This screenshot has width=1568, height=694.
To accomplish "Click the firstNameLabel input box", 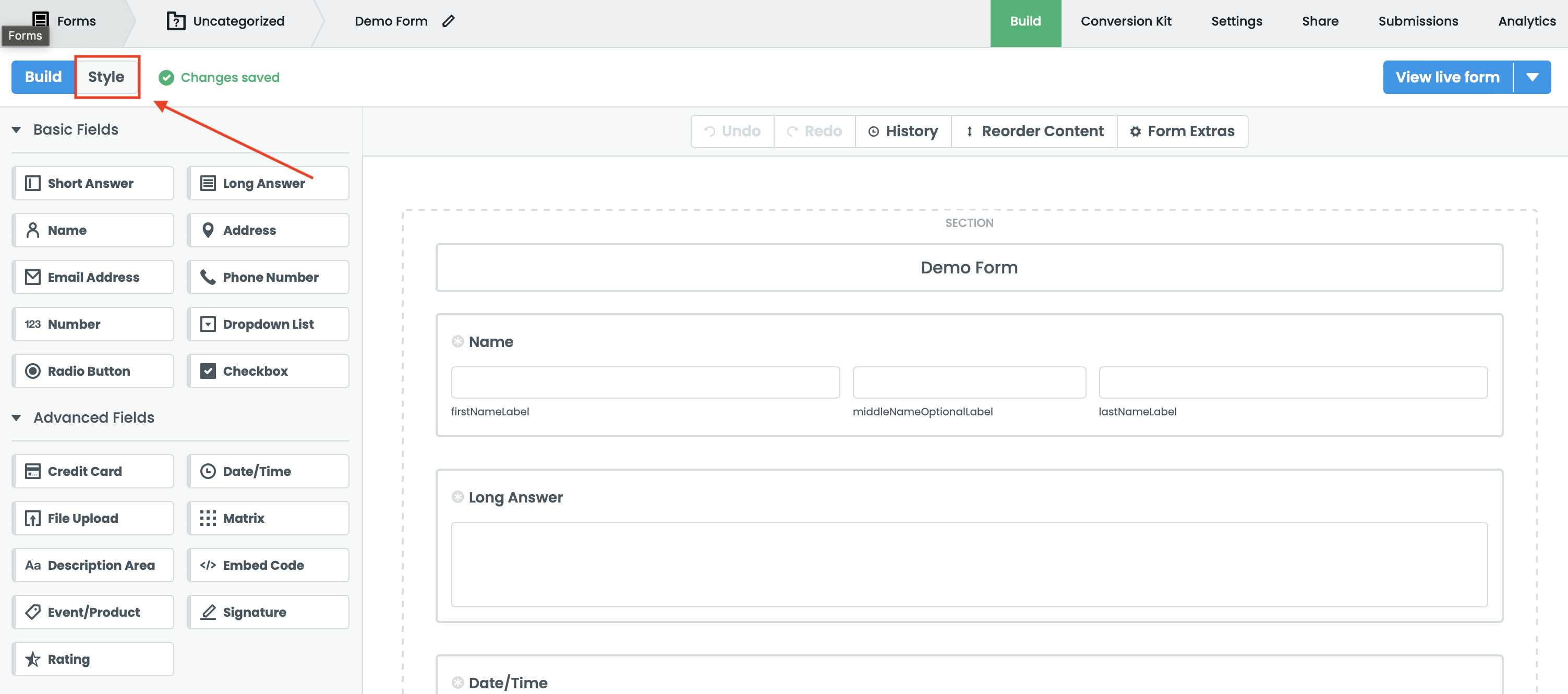I will pos(645,382).
